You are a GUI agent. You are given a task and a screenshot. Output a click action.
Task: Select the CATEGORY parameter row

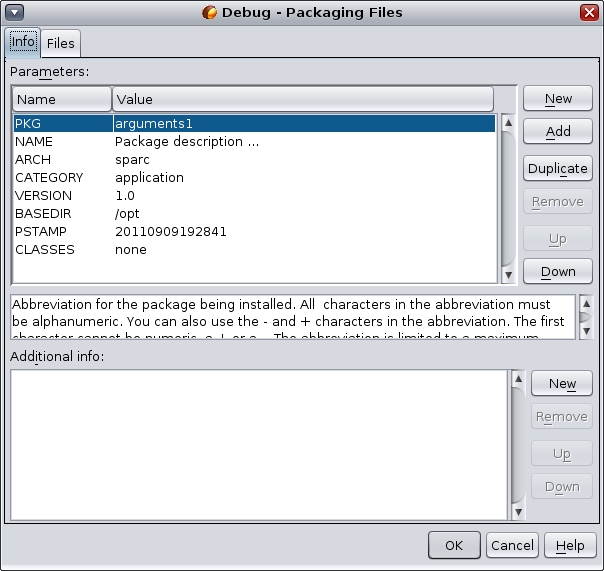[x=254, y=178]
